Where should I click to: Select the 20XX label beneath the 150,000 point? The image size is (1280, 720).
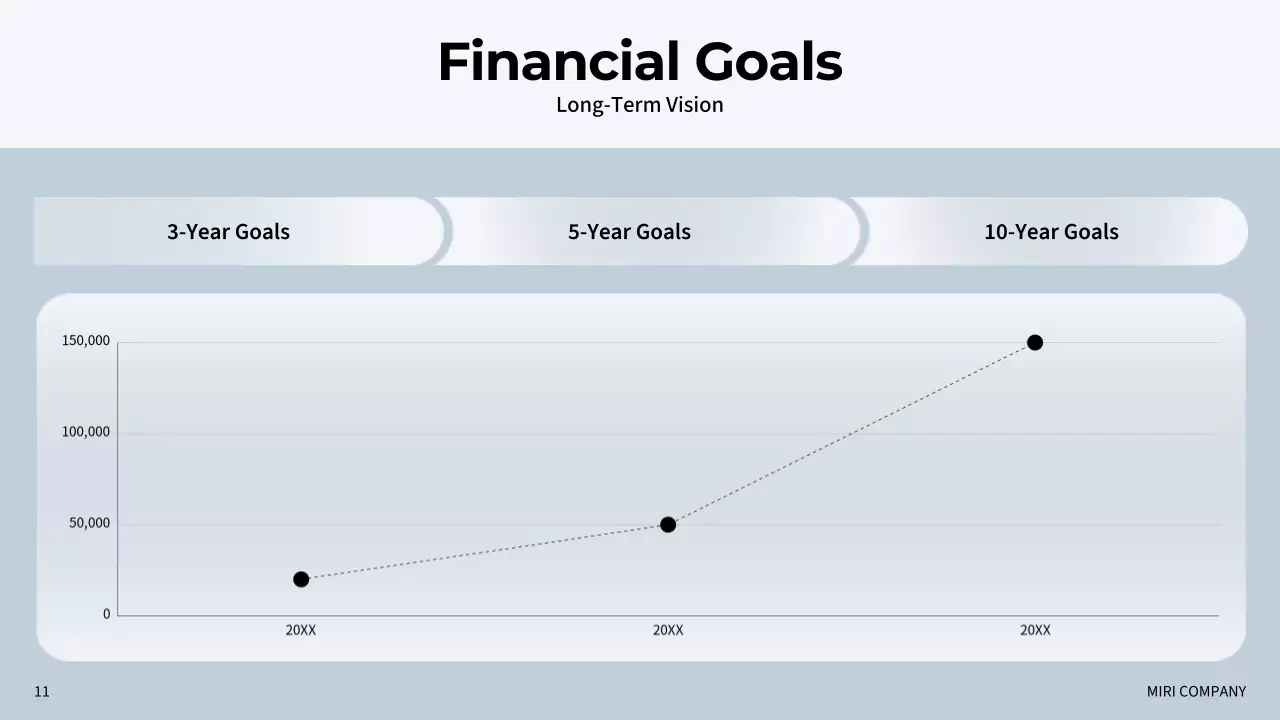point(1035,630)
